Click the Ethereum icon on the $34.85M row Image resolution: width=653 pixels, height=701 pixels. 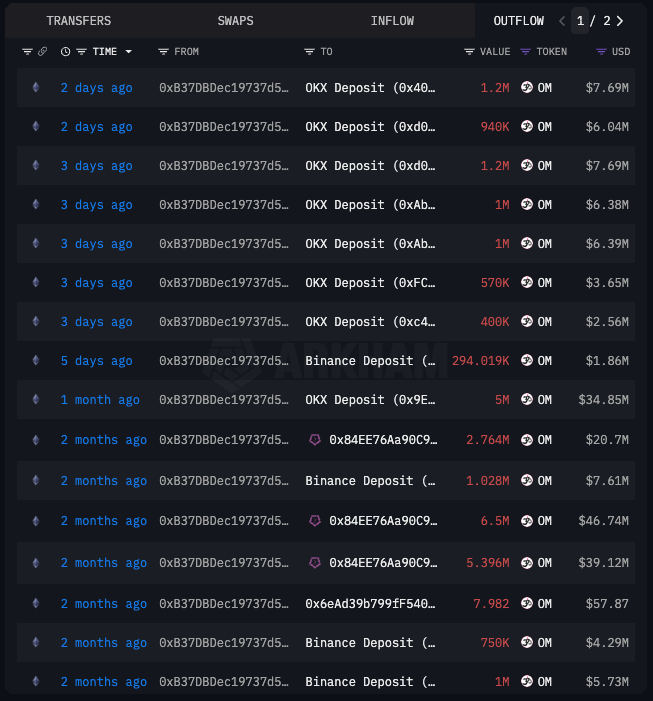click(x=37, y=400)
